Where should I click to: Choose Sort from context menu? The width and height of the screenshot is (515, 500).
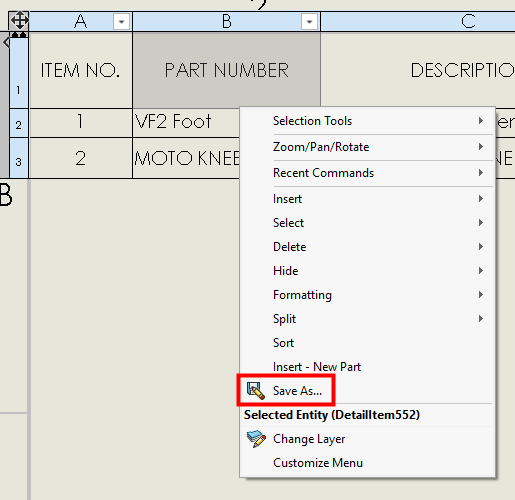(x=367, y=343)
